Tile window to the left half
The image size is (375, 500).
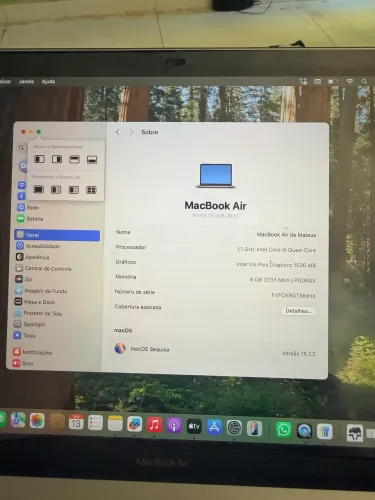point(39,159)
